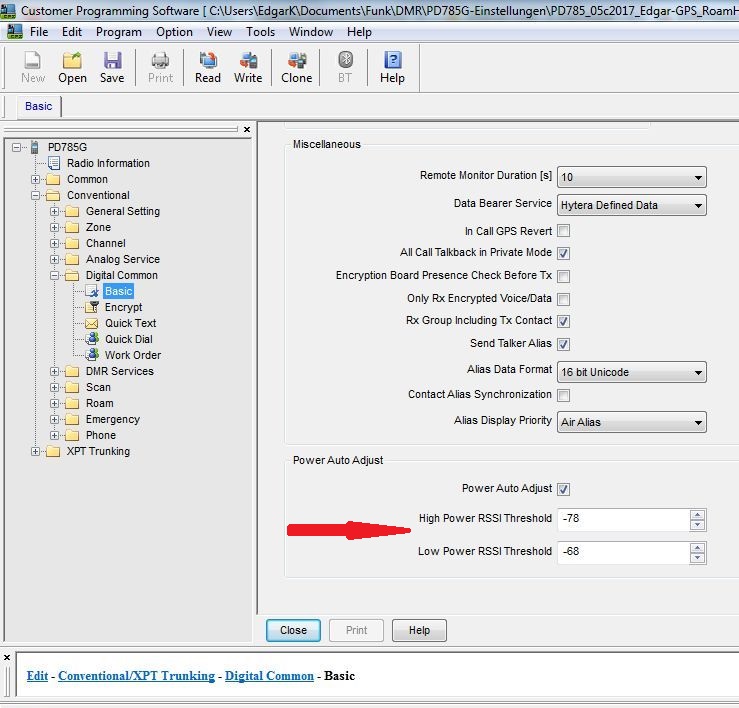
Task: Open Alias Display Priority dropdown
Action: click(632, 422)
